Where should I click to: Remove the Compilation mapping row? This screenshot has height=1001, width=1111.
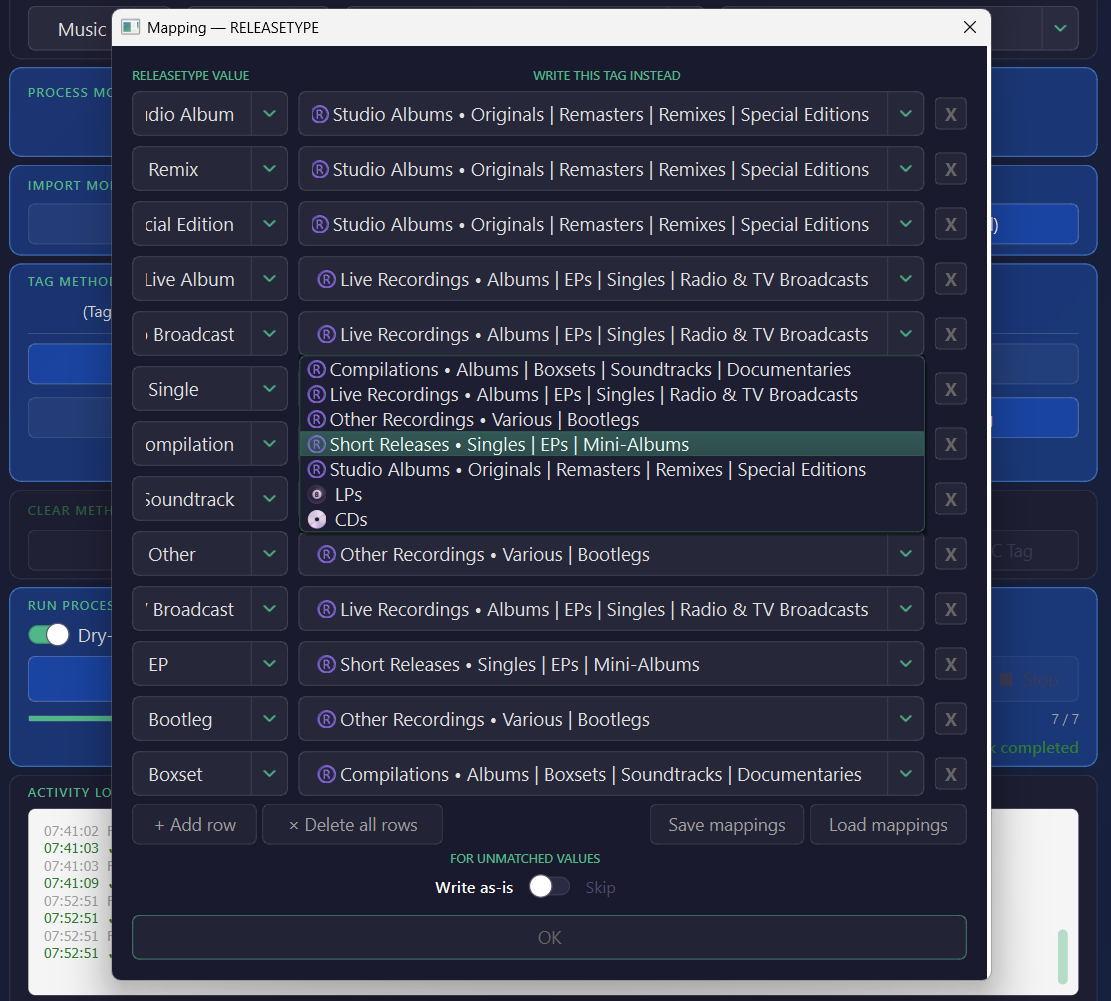click(x=950, y=444)
